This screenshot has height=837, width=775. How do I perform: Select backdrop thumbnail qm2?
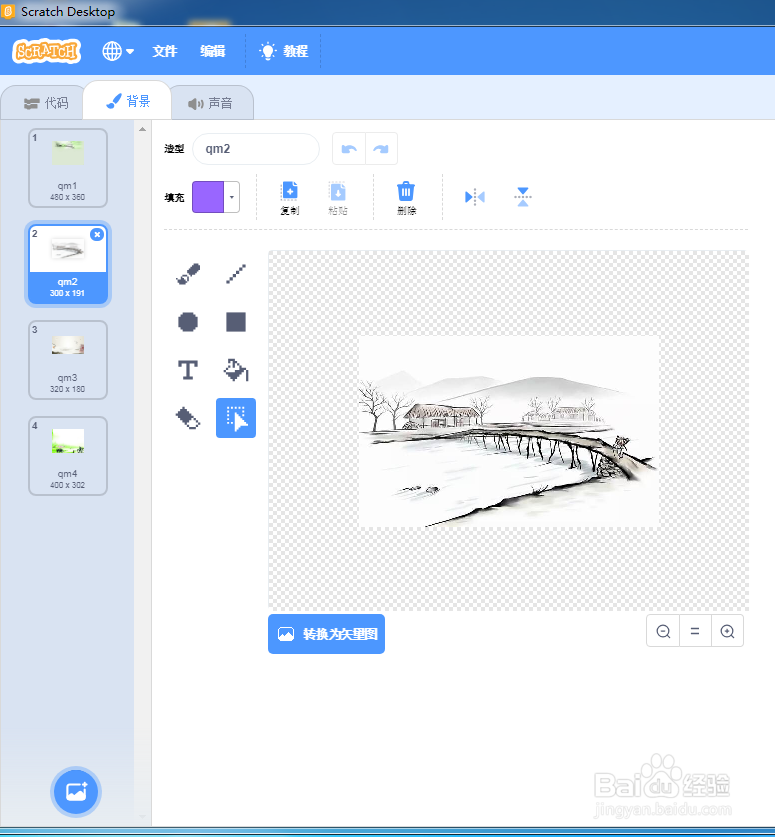coord(68,264)
